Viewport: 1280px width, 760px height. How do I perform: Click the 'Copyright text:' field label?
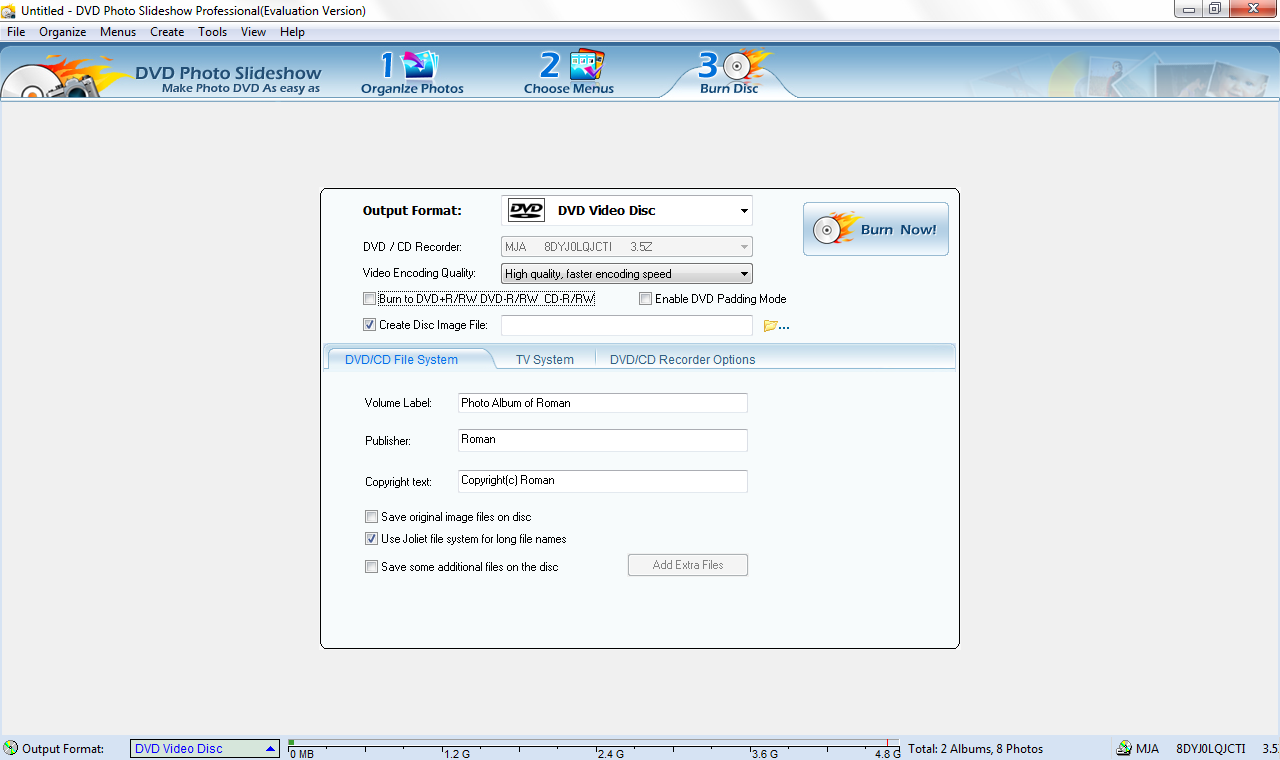[x=398, y=482]
